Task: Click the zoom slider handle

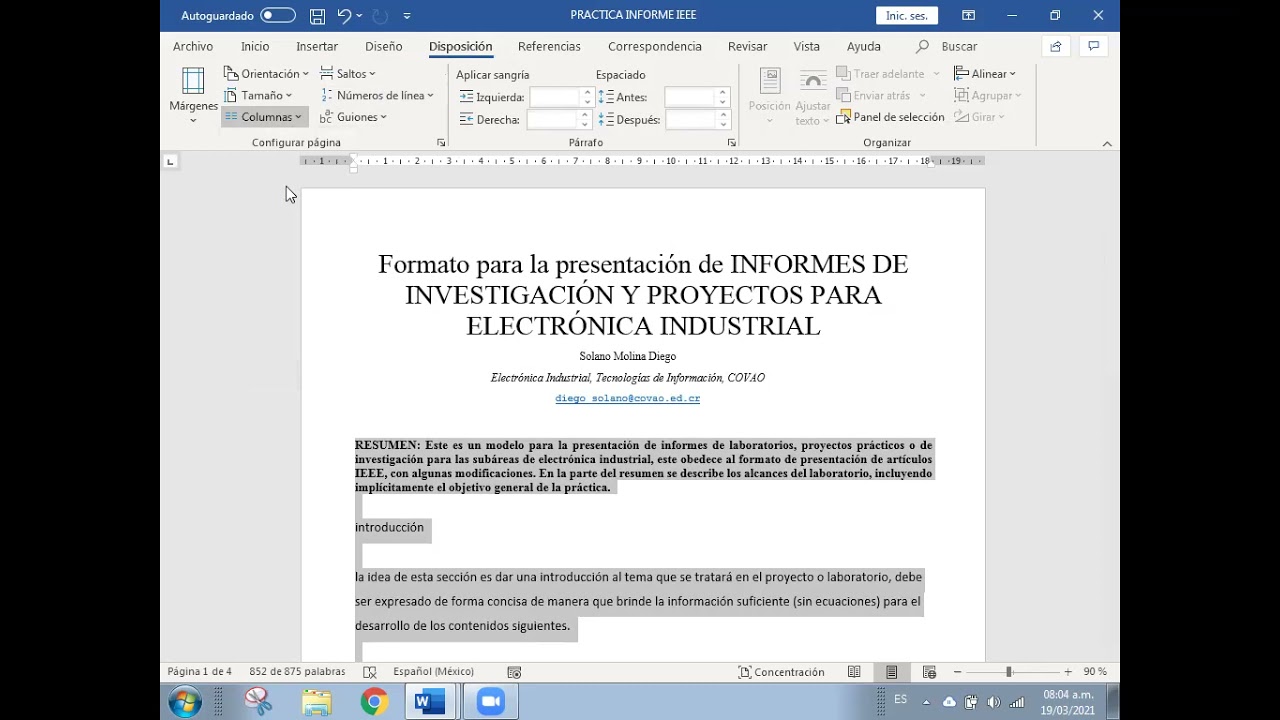Action: [1009, 672]
